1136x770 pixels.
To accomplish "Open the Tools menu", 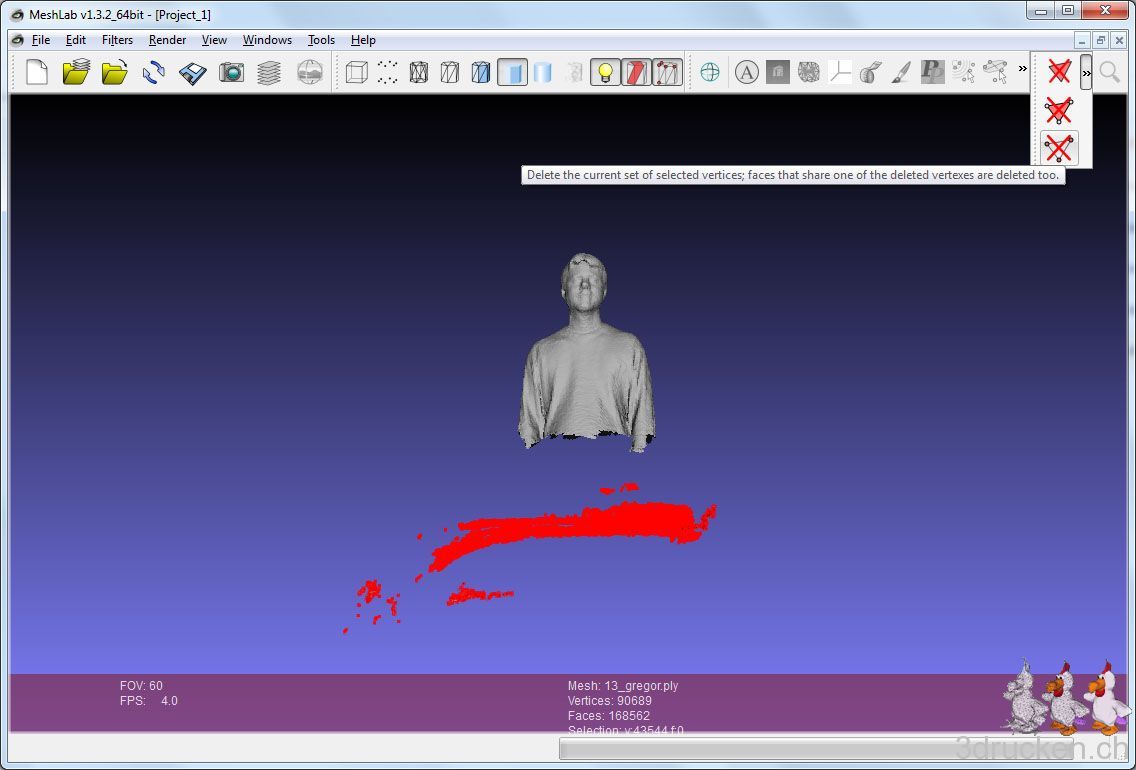I will click(x=321, y=40).
